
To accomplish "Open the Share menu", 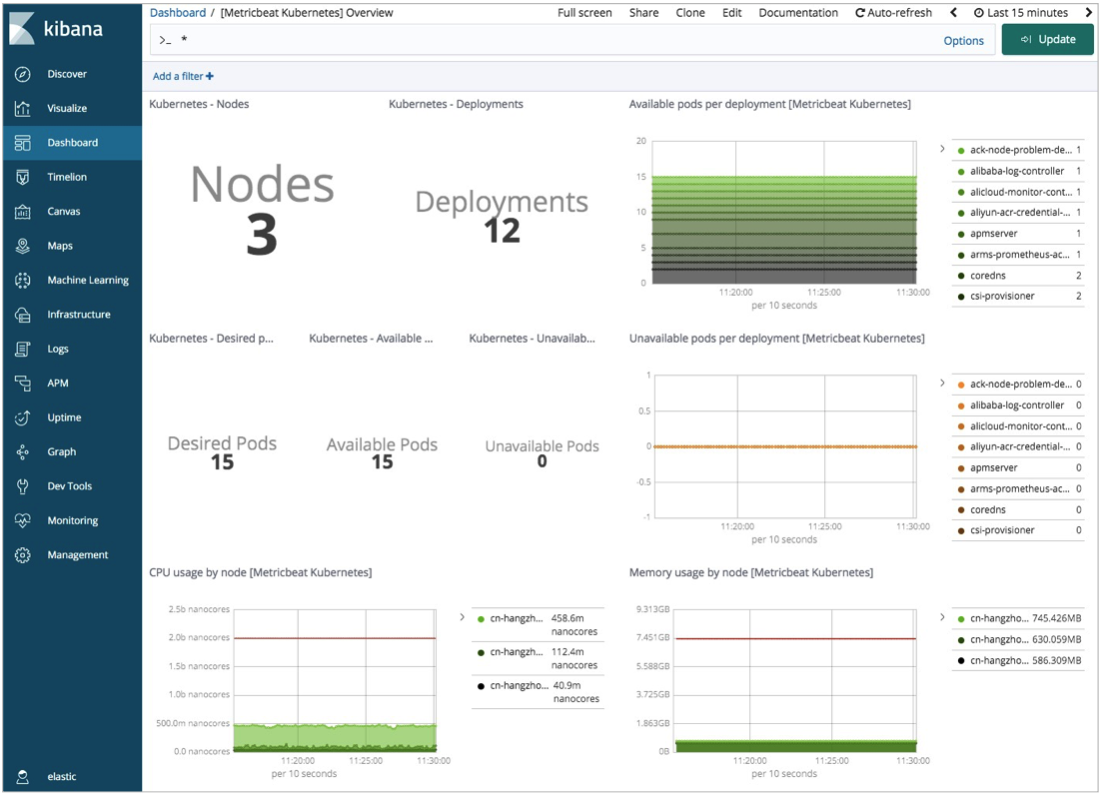I will coord(644,13).
